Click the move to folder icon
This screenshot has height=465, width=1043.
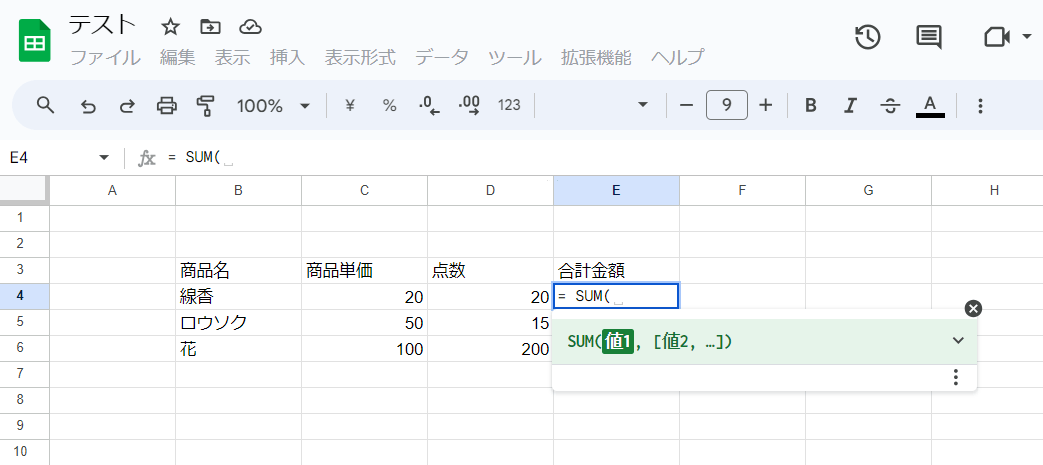click(210, 26)
